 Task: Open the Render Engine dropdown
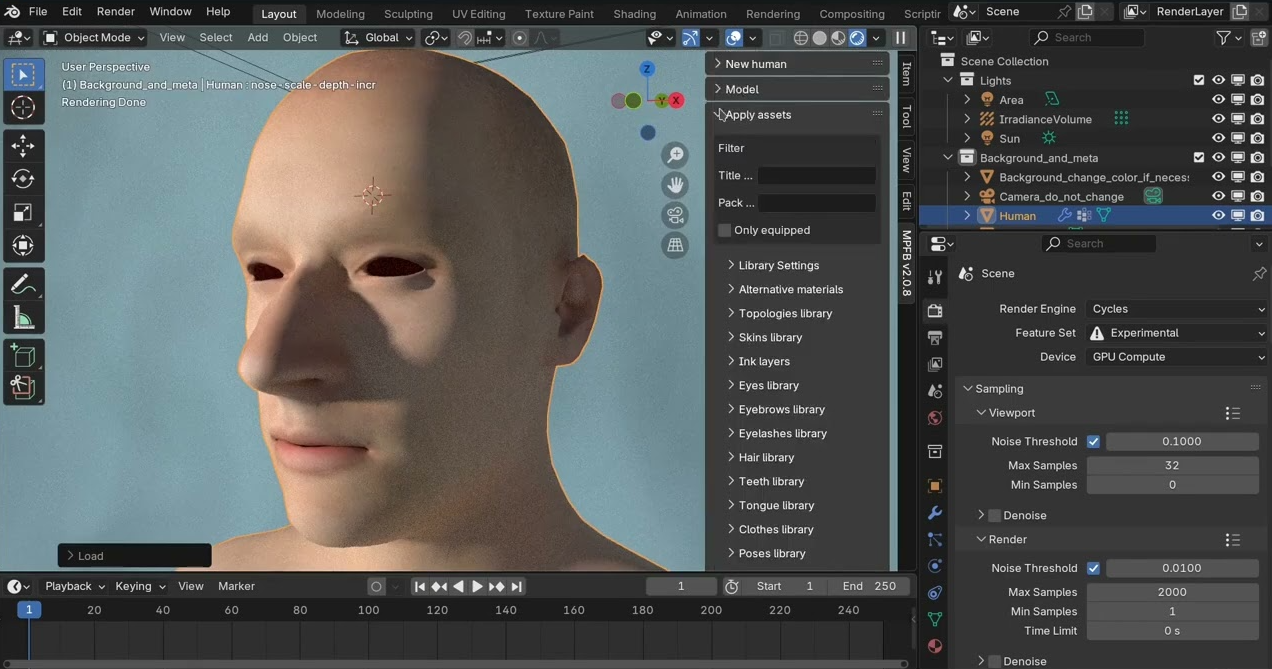[1176, 308]
